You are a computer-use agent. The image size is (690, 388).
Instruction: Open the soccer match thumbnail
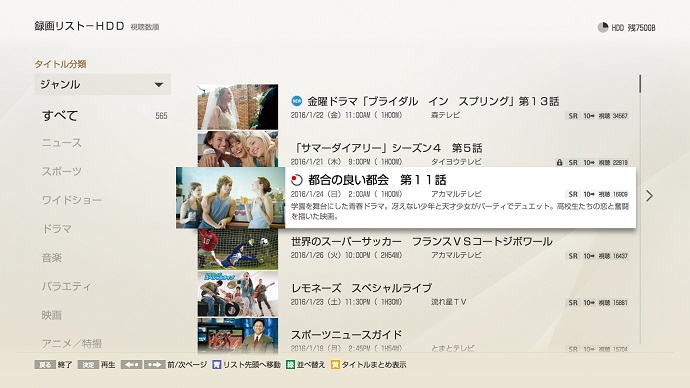coord(238,249)
